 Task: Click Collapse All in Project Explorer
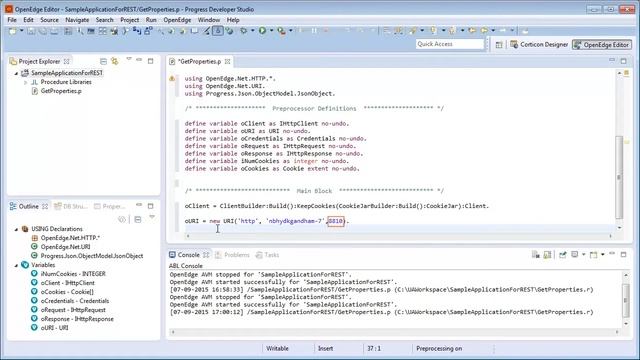(x=103, y=61)
